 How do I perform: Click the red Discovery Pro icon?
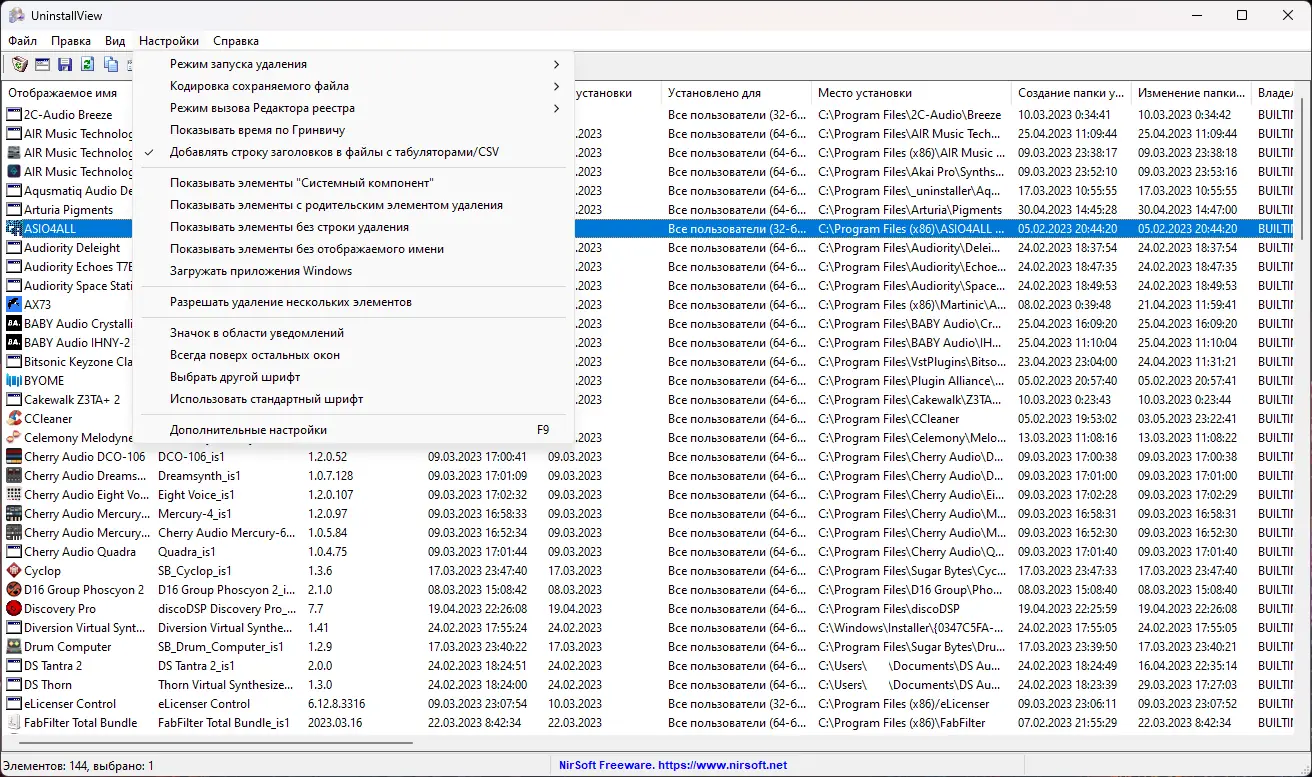point(14,609)
